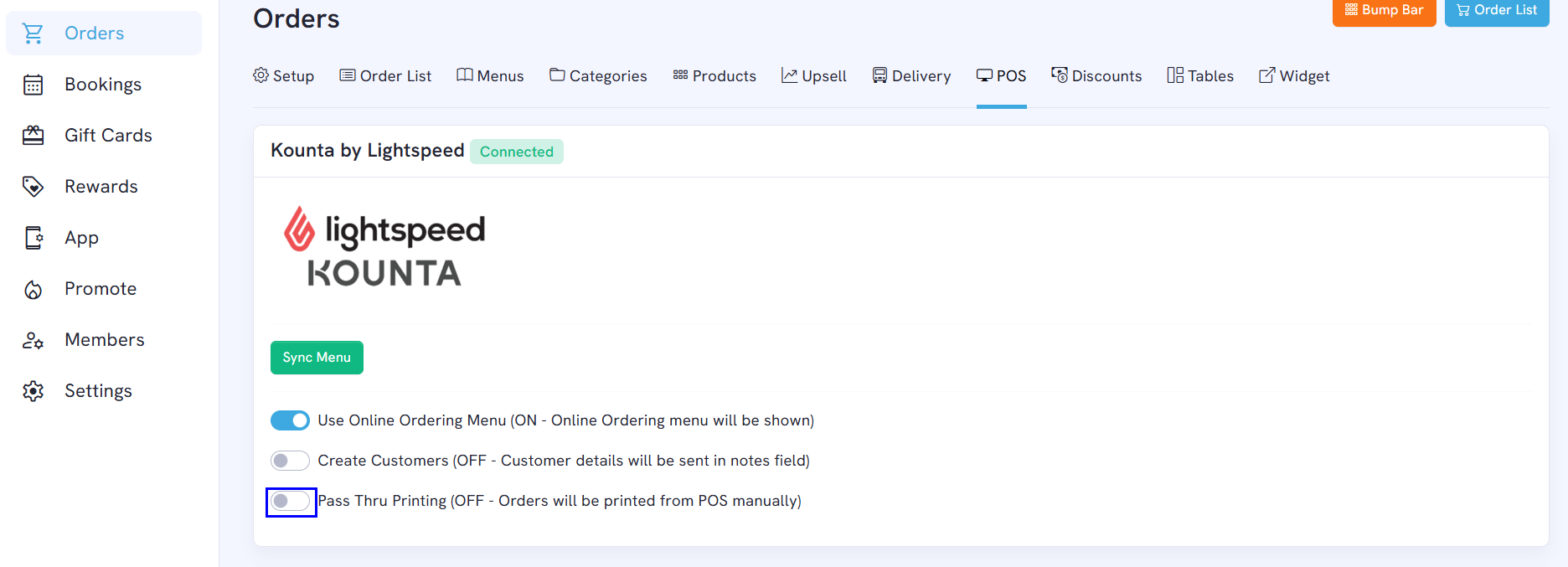Click the Menus book icon
Screen dimensions: 1568x567
465,75
